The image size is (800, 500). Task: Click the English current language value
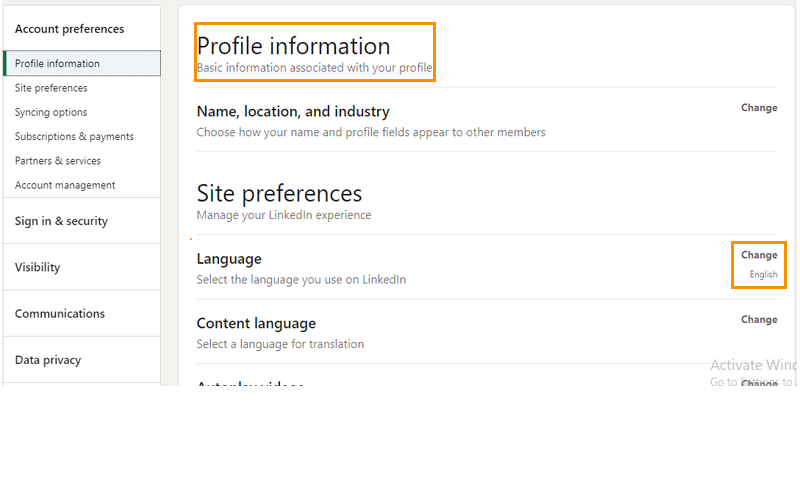coord(763,275)
